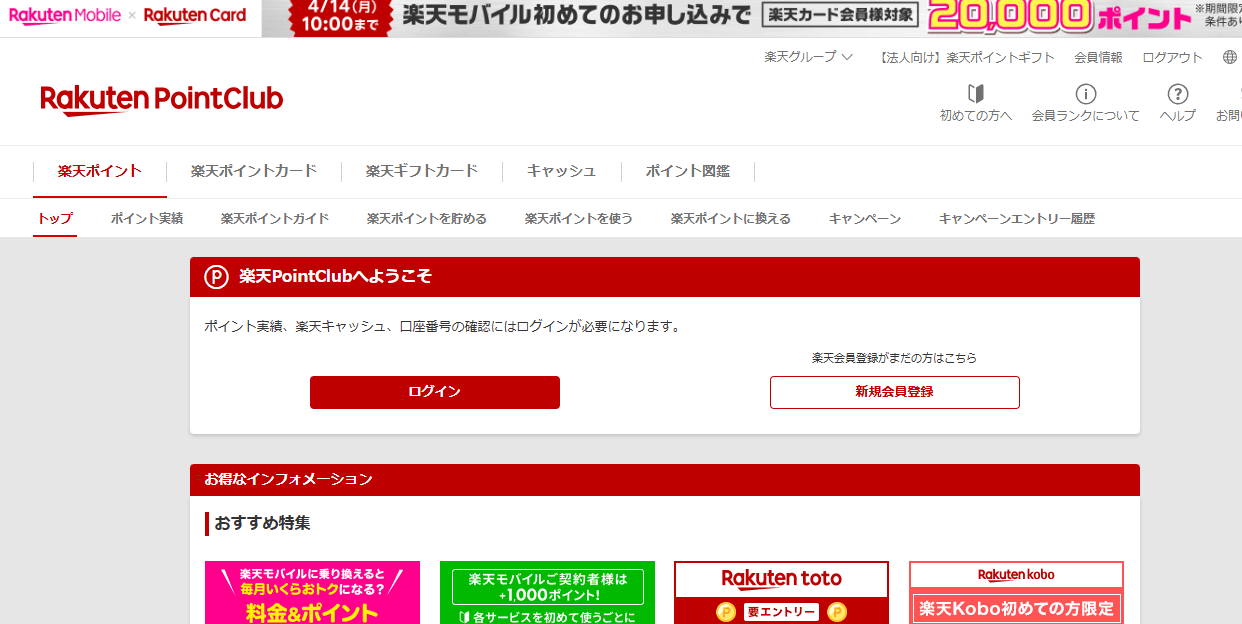
Task: Open 楽天ポイントに換える sub-menu
Action: click(731, 218)
